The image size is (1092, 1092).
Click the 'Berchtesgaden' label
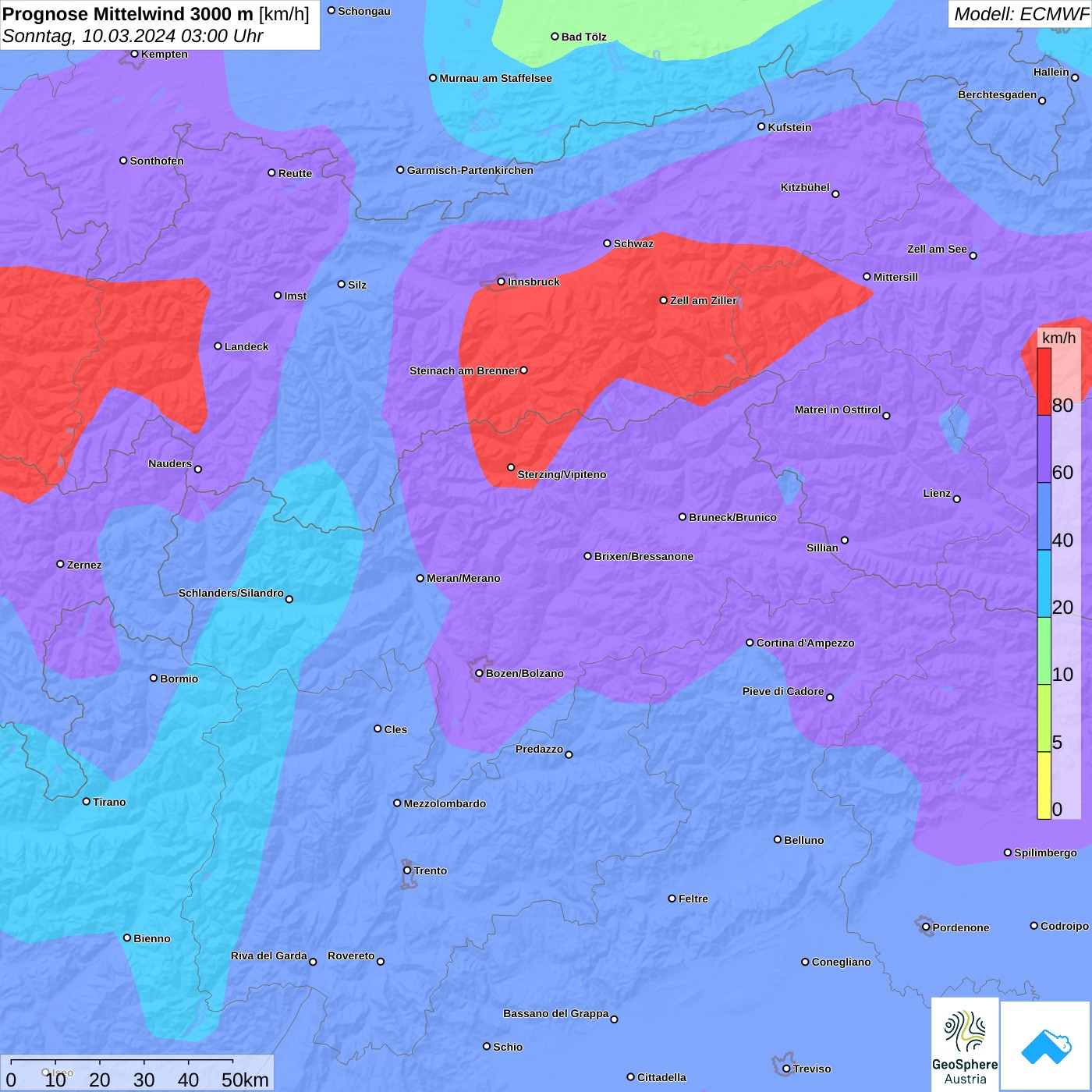[x=998, y=95]
